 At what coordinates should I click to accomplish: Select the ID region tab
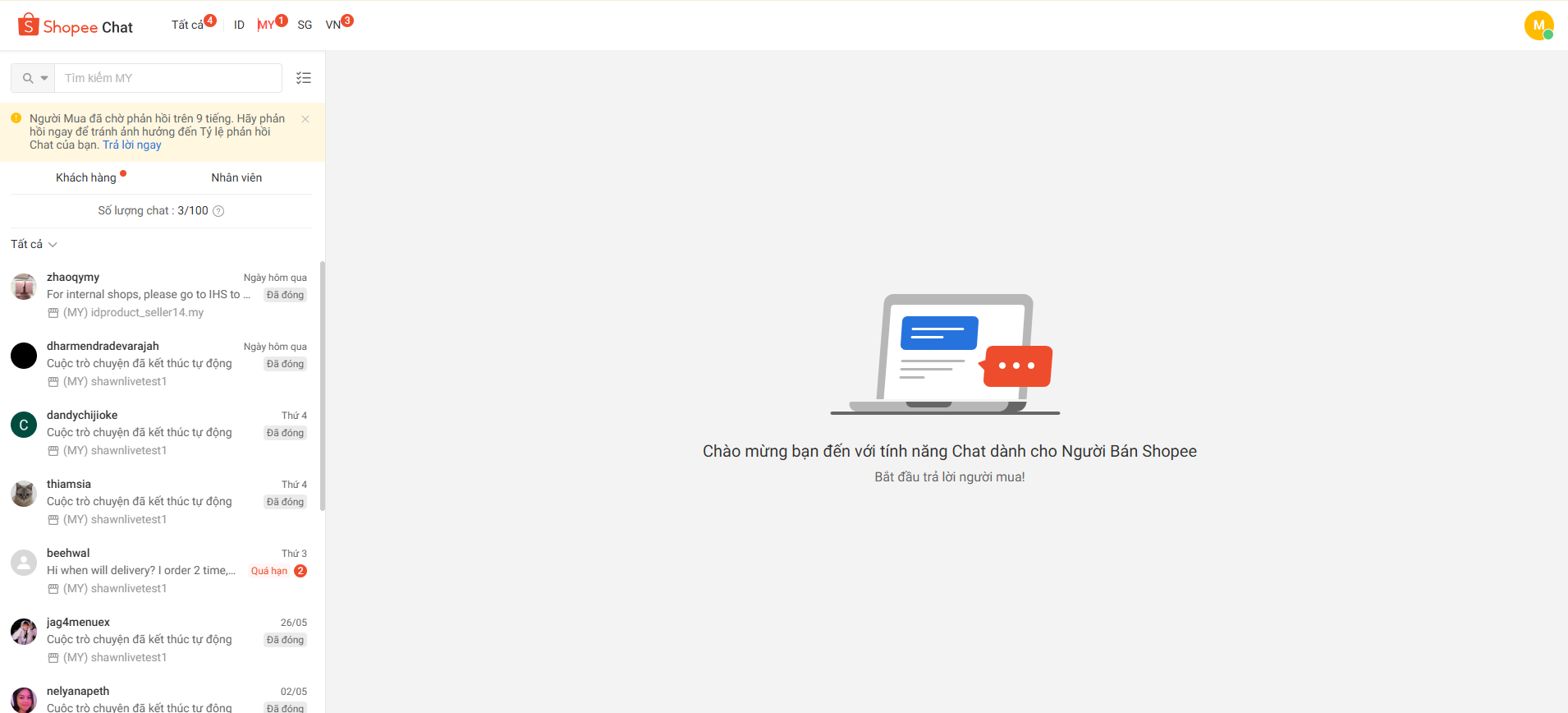[239, 25]
